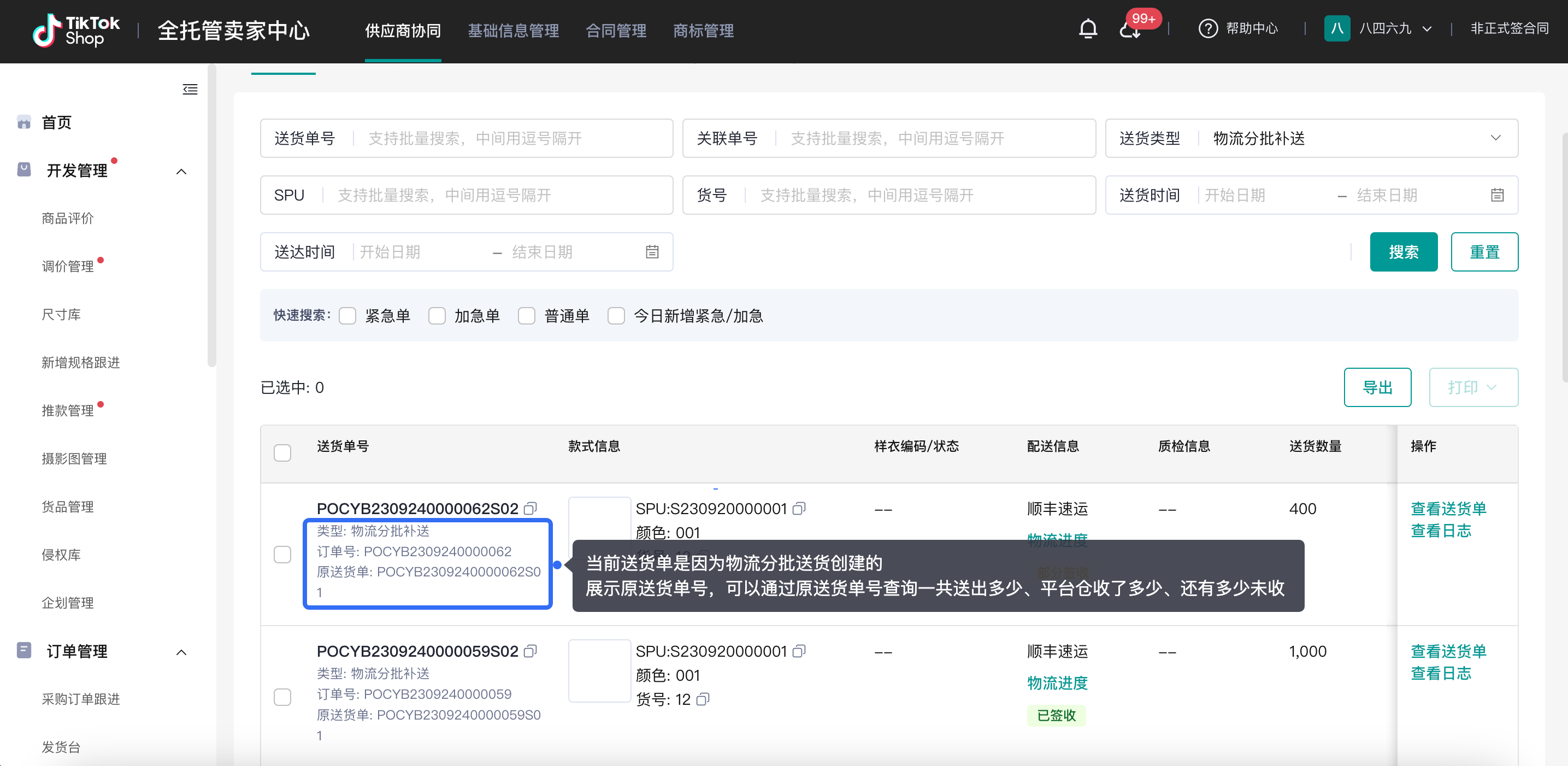Select the 合同管理 menu tab
The height and width of the screenshot is (766, 1568).
(x=615, y=31)
